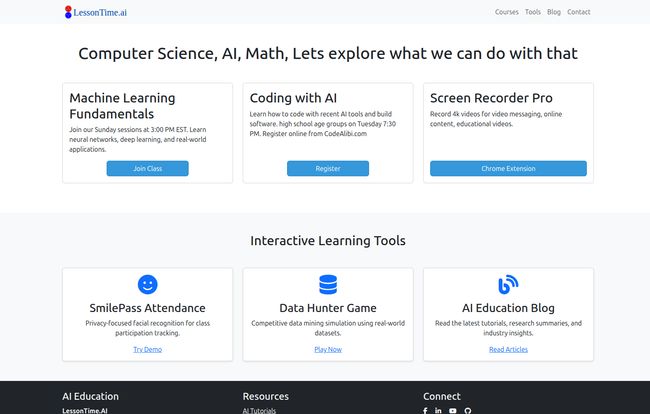Screen dimensions: 650x414
Task: Click the Register button
Action: point(328,168)
